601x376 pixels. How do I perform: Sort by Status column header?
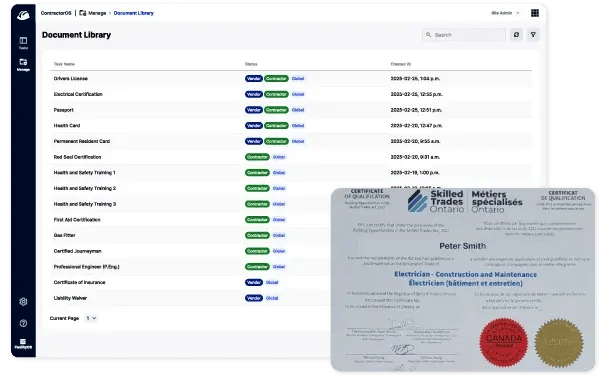point(251,64)
